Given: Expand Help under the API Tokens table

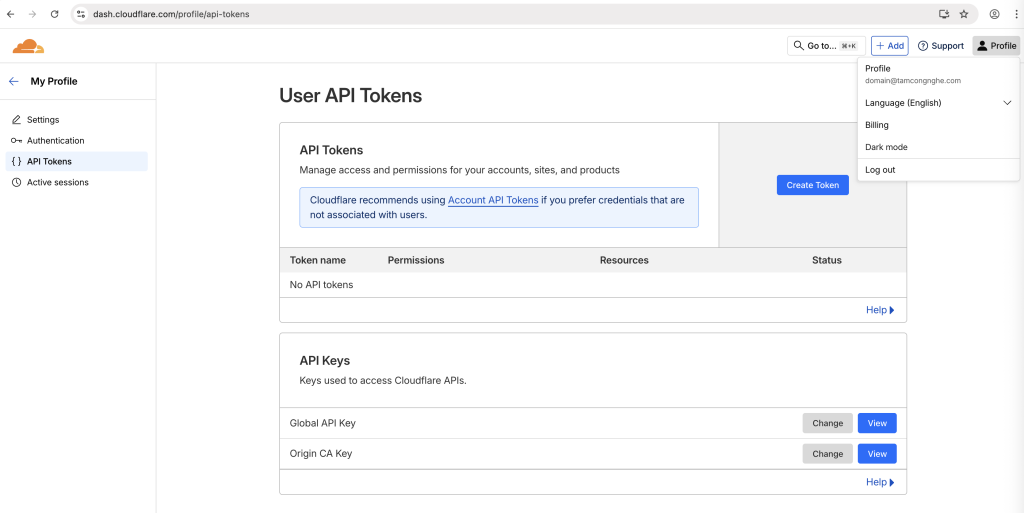Looking at the screenshot, I should coord(879,310).
